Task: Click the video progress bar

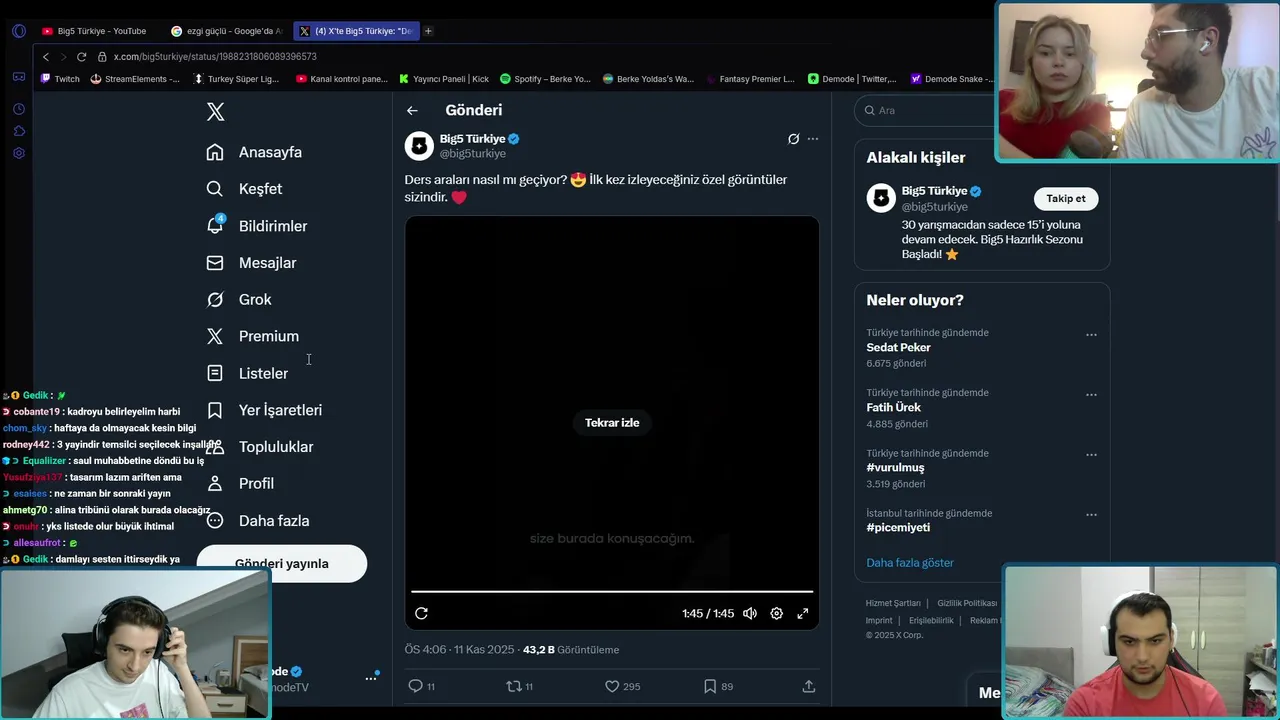Action: 612,592
